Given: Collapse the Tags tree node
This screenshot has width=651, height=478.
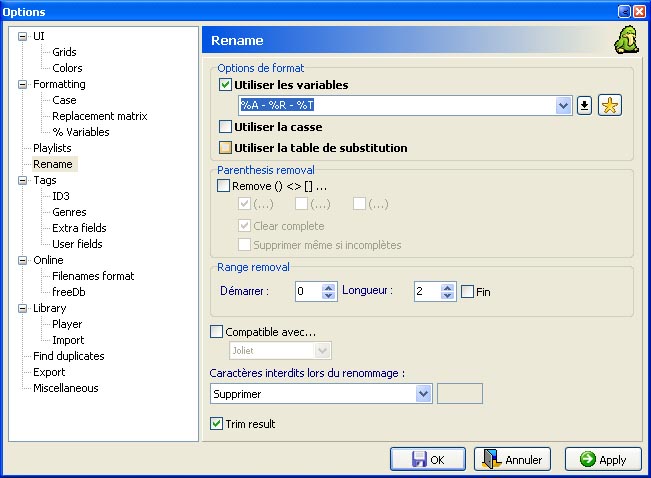Looking at the screenshot, I should (x=22, y=180).
